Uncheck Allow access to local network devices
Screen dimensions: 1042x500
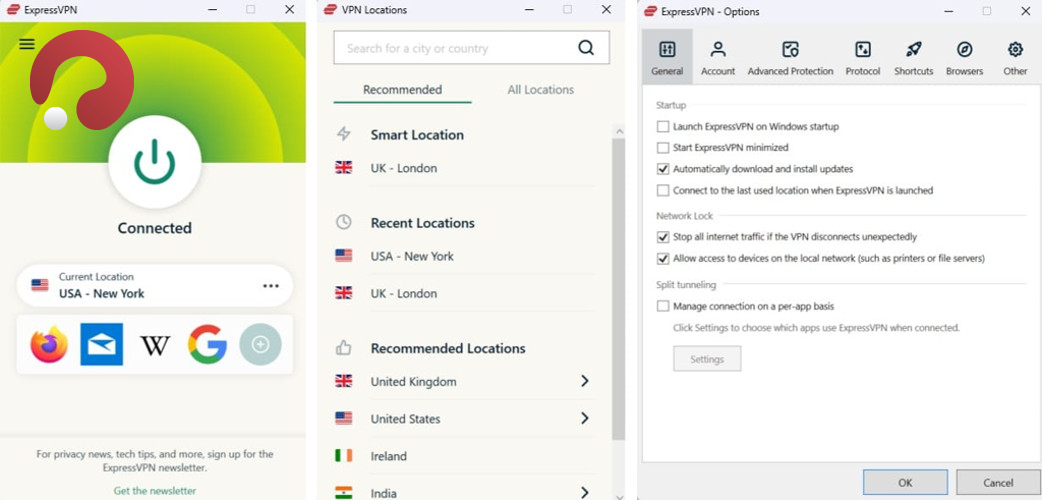click(663, 258)
